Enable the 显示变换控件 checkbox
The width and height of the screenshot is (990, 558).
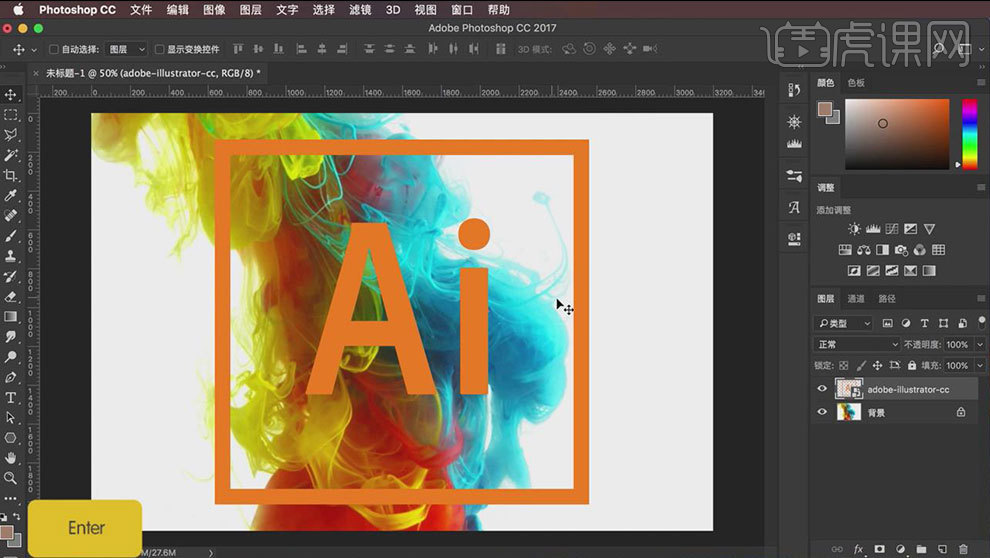tap(160, 49)
